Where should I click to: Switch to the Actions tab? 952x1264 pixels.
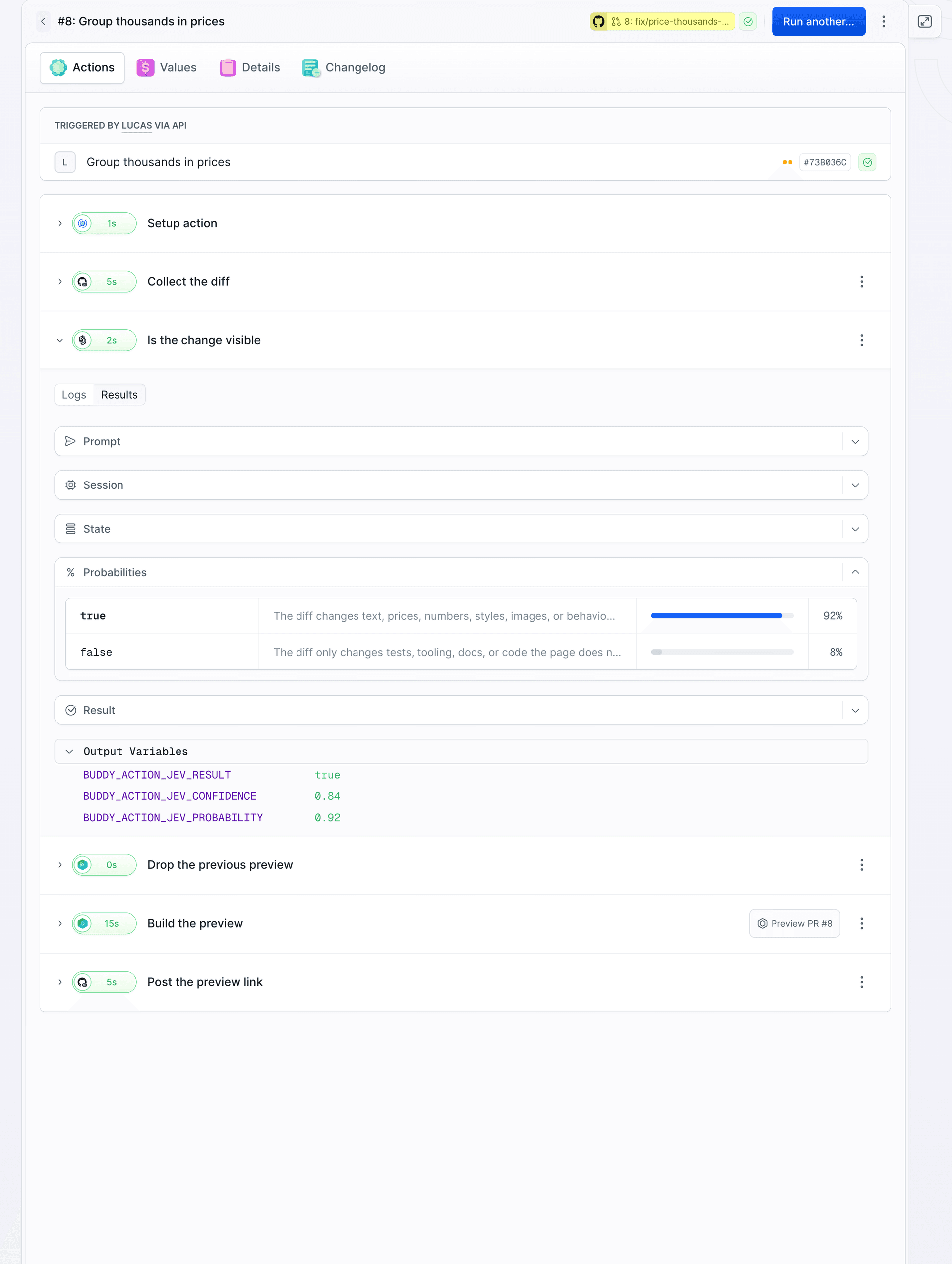click(82, 68)
